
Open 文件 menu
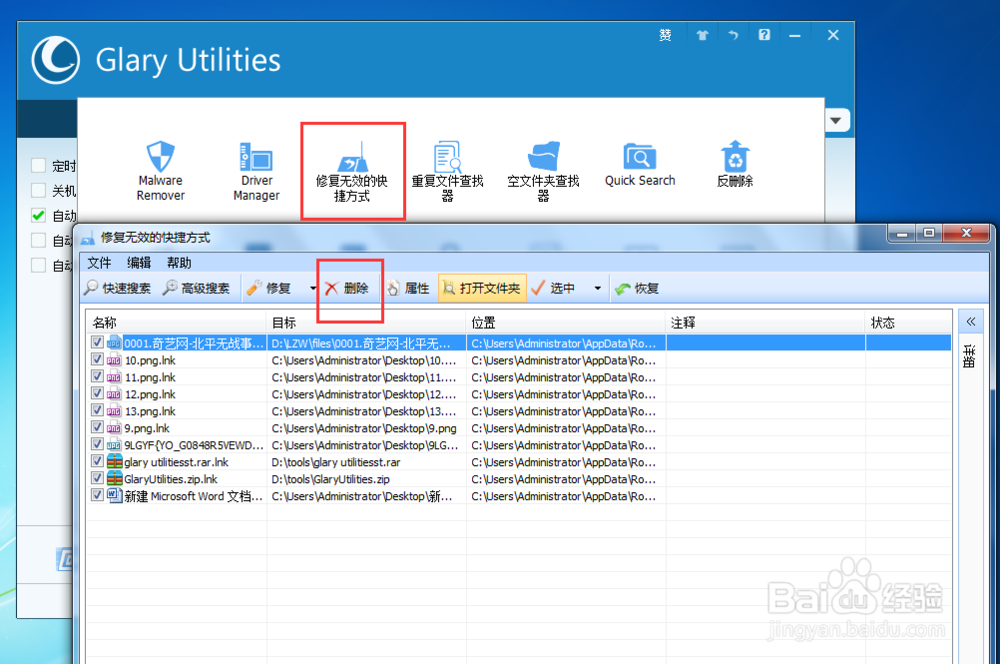(99, 263)
